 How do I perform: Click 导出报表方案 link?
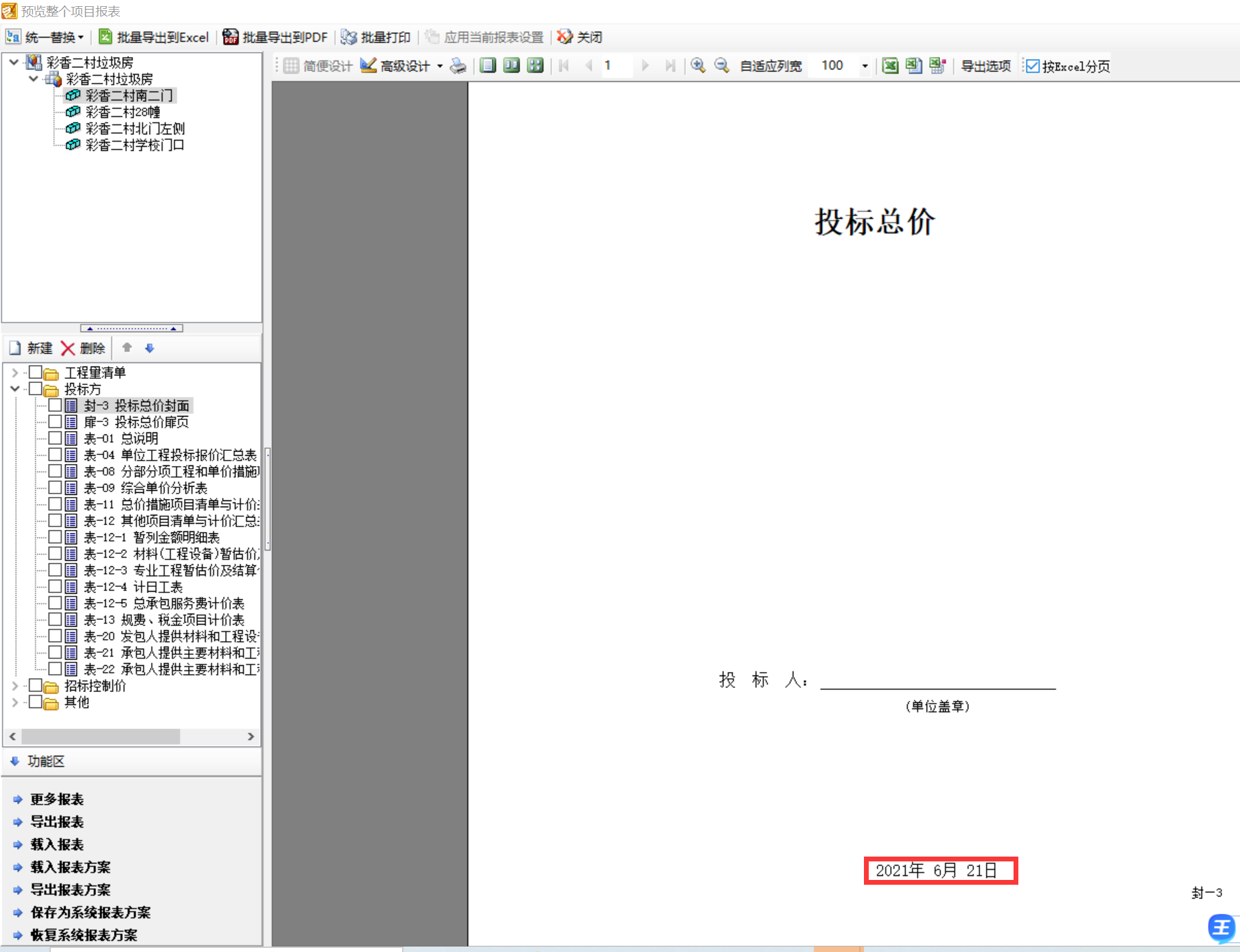pos(70,890)
